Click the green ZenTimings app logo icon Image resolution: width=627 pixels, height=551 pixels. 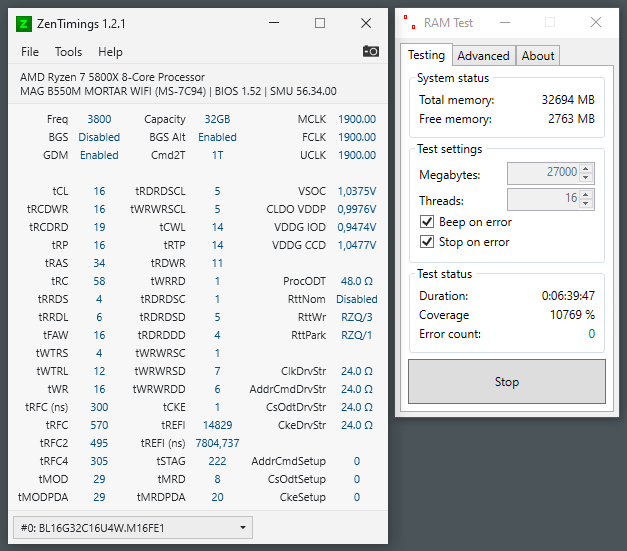24,24
